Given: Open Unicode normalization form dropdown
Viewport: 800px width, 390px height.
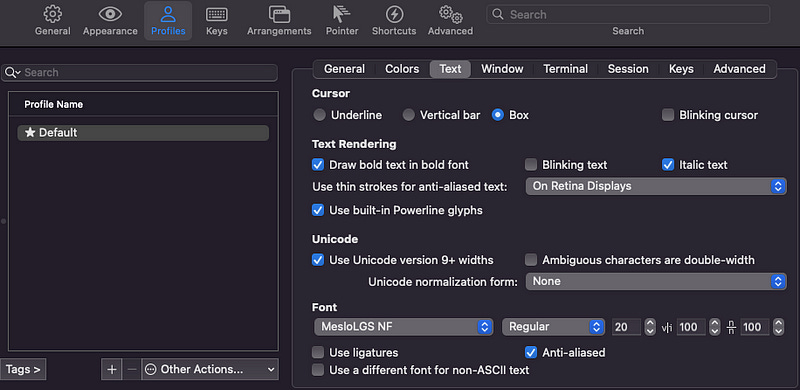Looking at the screenshot, I should (x=656, y=281).
